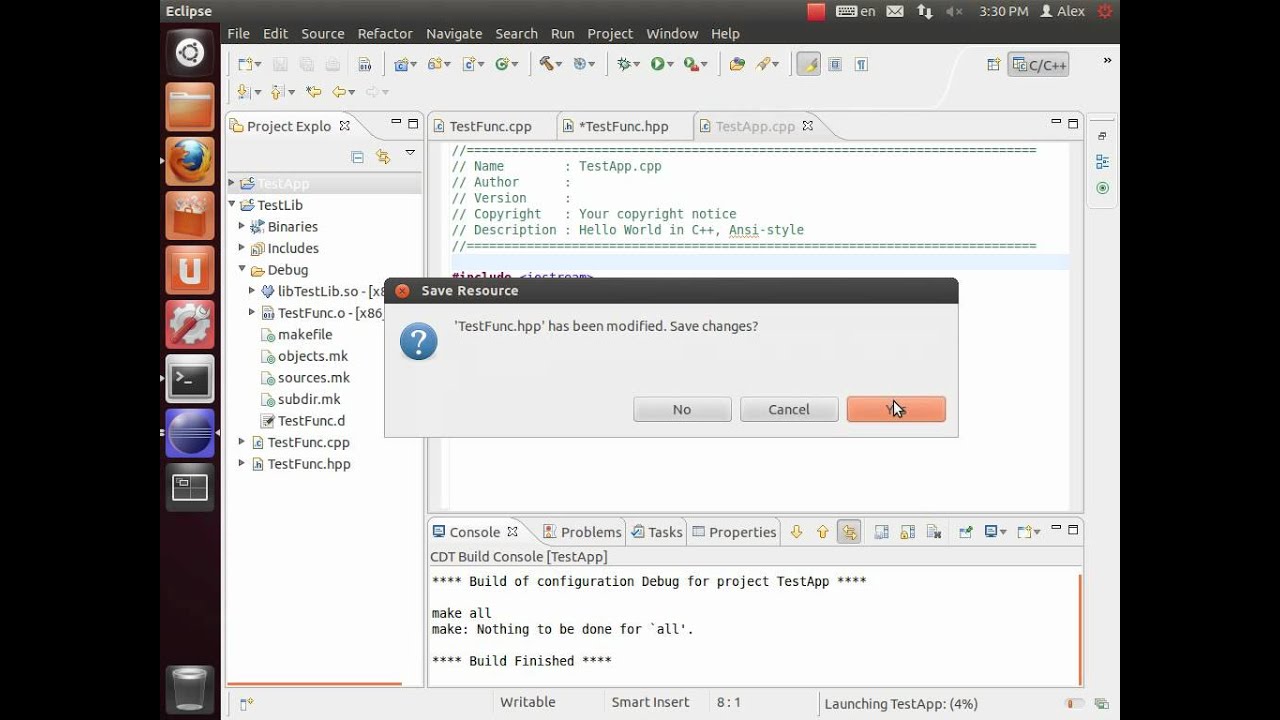The height and width of the screenshot is (720, 1280).
Task: Click the Next Annotation down-arrow icon
Action: pyautogui.click(x=243, y=92)
